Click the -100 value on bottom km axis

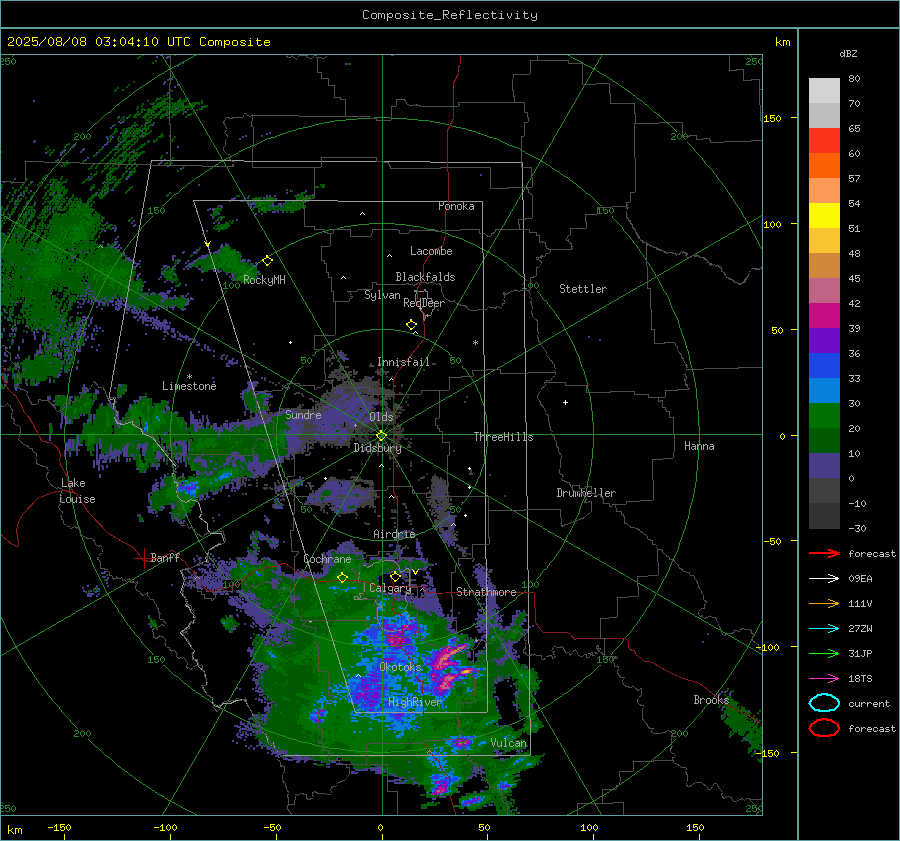point(165,827)
